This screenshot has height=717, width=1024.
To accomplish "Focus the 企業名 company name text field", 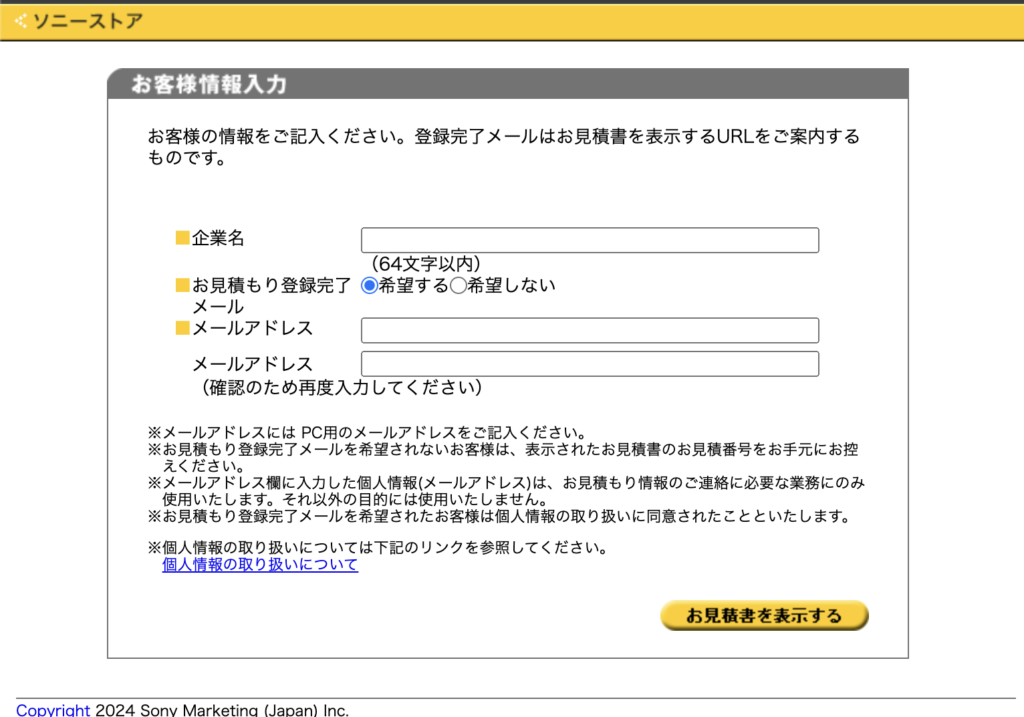I will pos(589,240).
